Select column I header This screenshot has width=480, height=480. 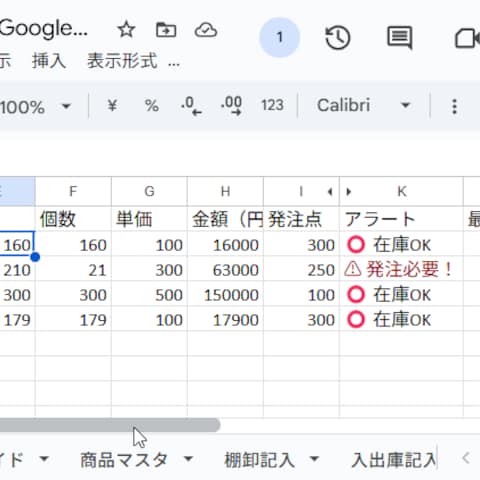click(301, 191)
